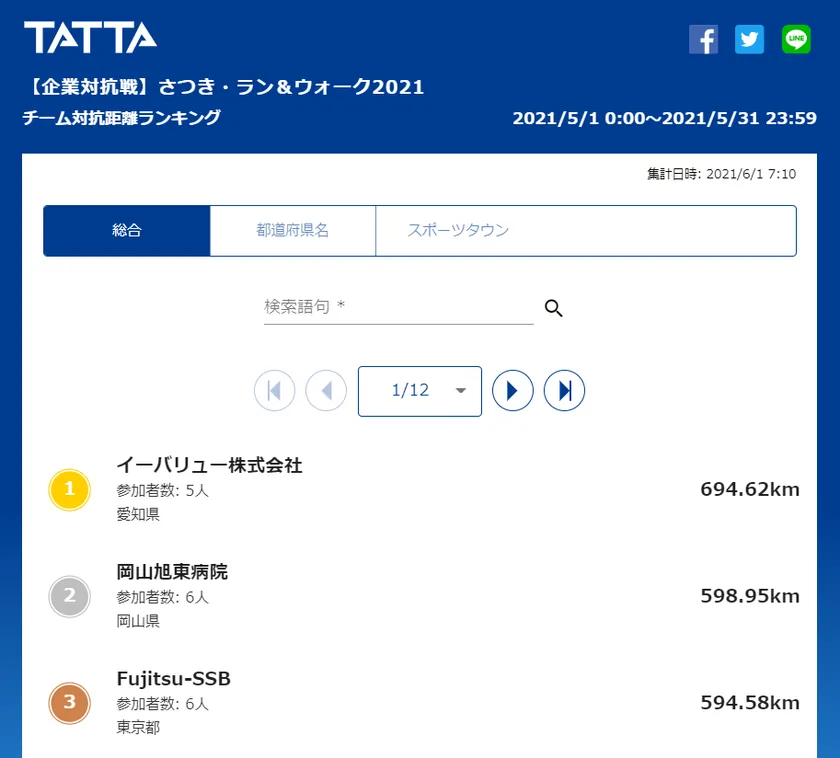Click the TATTA logo
Screen dimensions: 840x758
pos(90,38)
